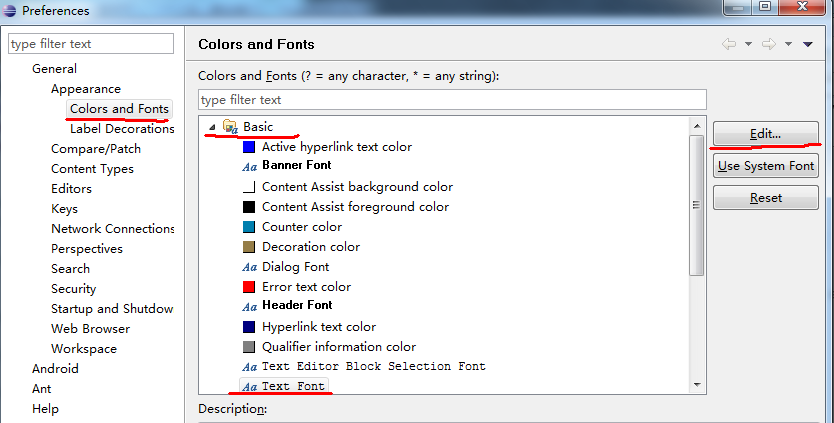Click the Use System Font button
Screen dimensions: 834x423
click(x=766, y=166)
